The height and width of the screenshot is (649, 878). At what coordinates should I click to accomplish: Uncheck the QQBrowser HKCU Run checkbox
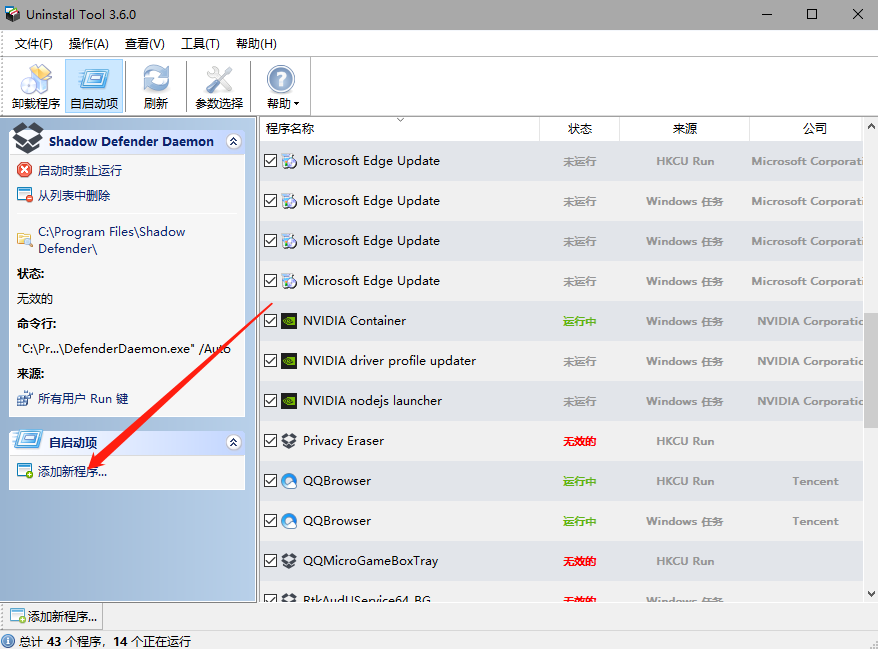270,480
